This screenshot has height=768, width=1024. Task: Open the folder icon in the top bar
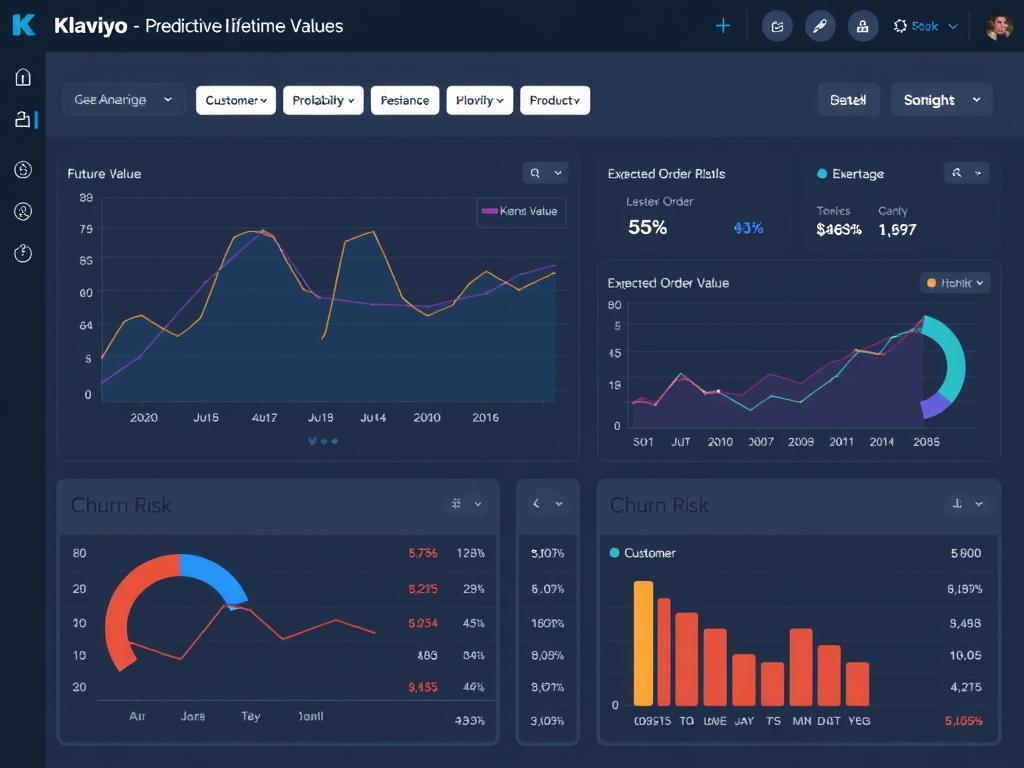click(x=777, y=25)
